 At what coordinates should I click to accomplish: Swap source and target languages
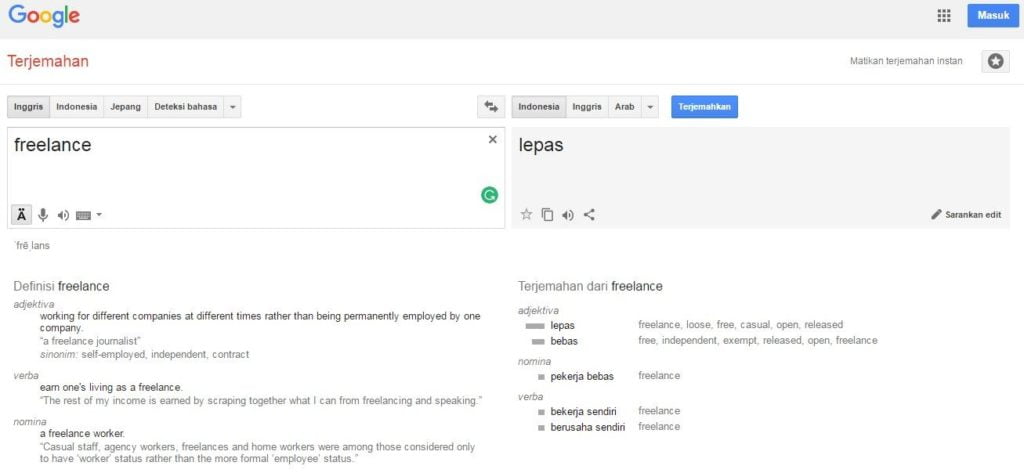(491, 107)
